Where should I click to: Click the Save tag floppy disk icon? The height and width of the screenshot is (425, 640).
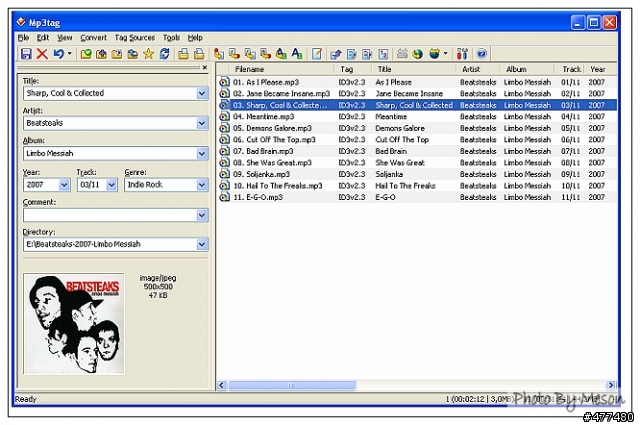[26, 54]
